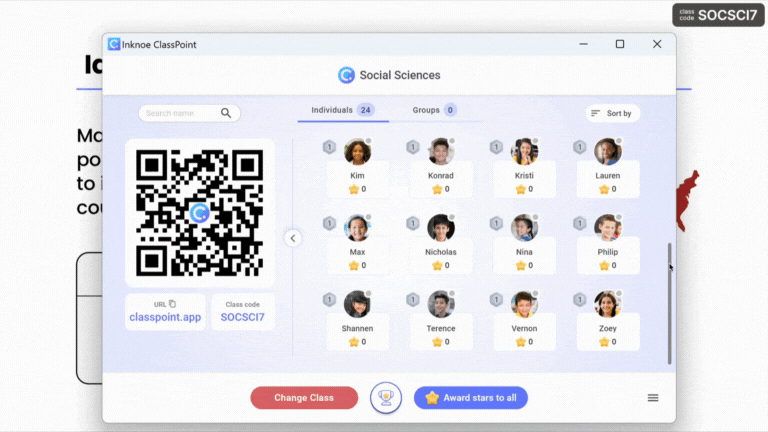Click the name label 'Shannen'
Viewport: 768px width, 432px height.
358,328
